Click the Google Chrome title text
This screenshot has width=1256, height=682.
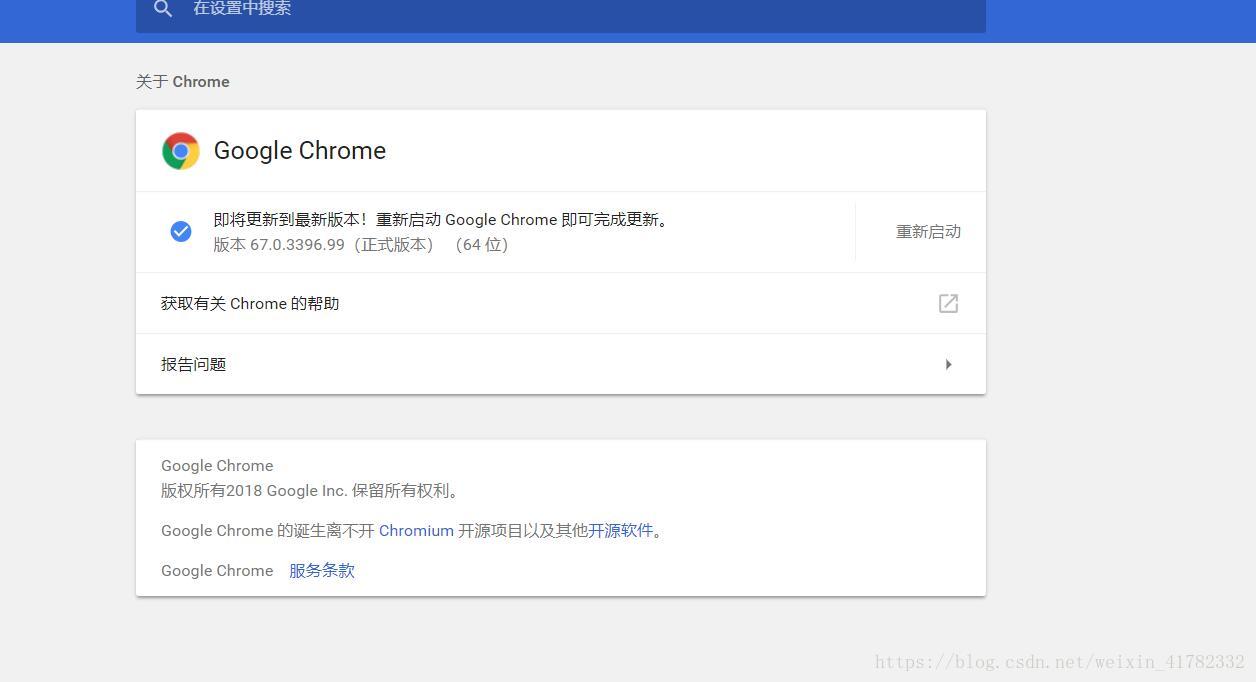click(x=300, y=151)
